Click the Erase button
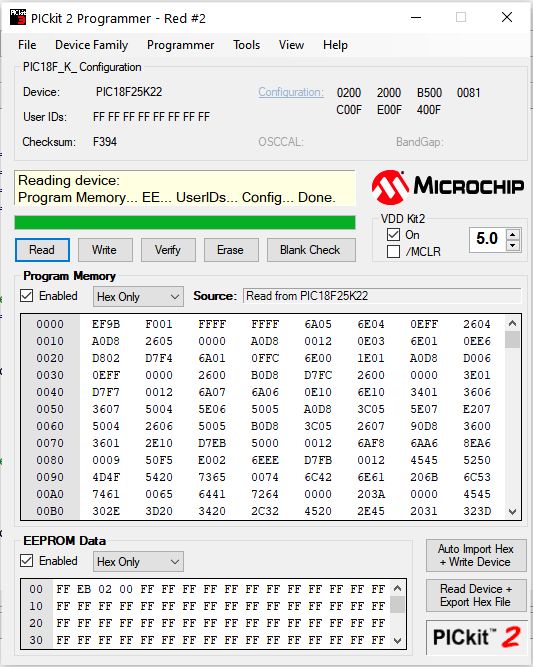This screenshot has height=667, width=533. click(231, 250)
